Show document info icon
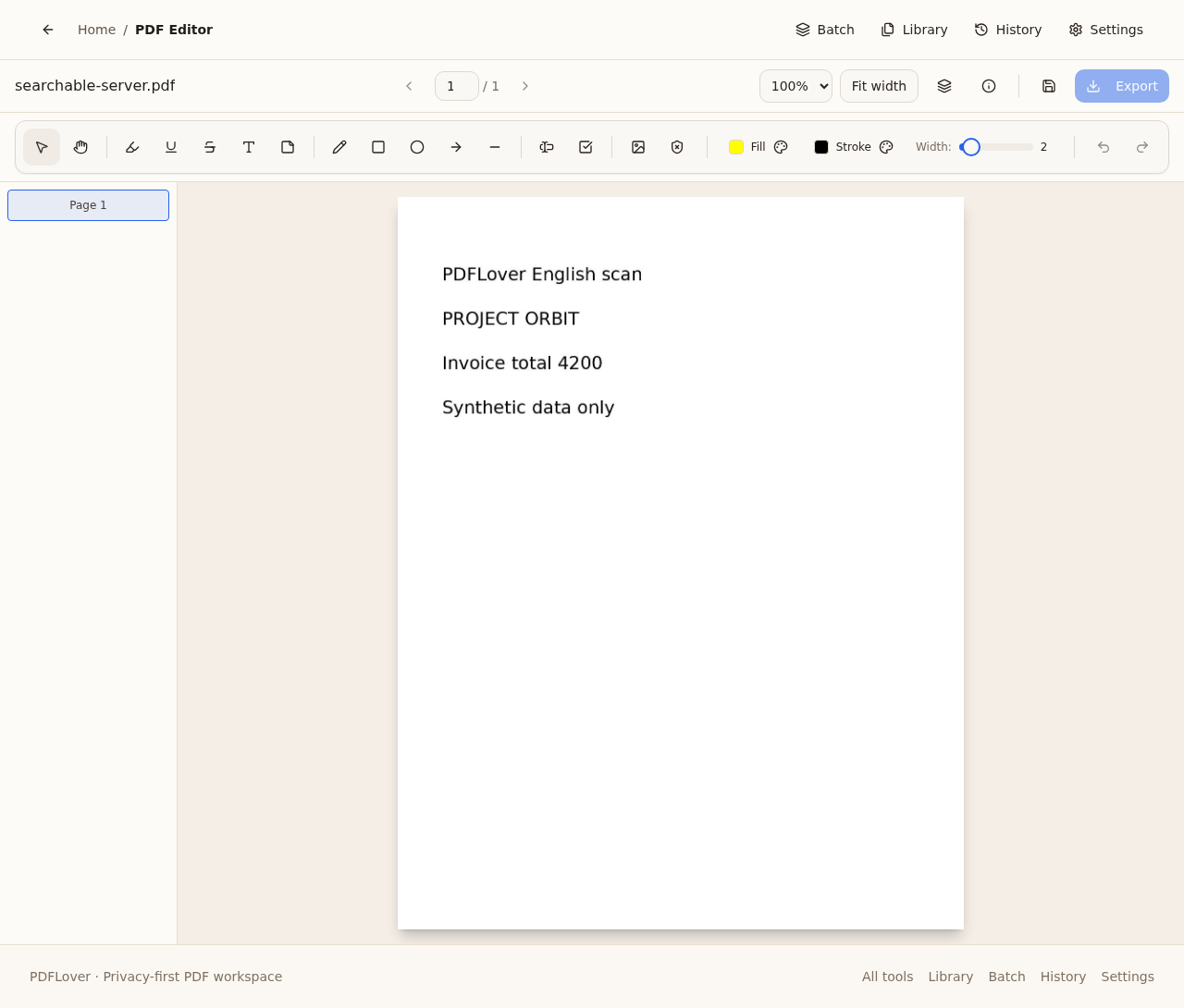Viewport: 1184px width, 1008px height. click(989, 86)
